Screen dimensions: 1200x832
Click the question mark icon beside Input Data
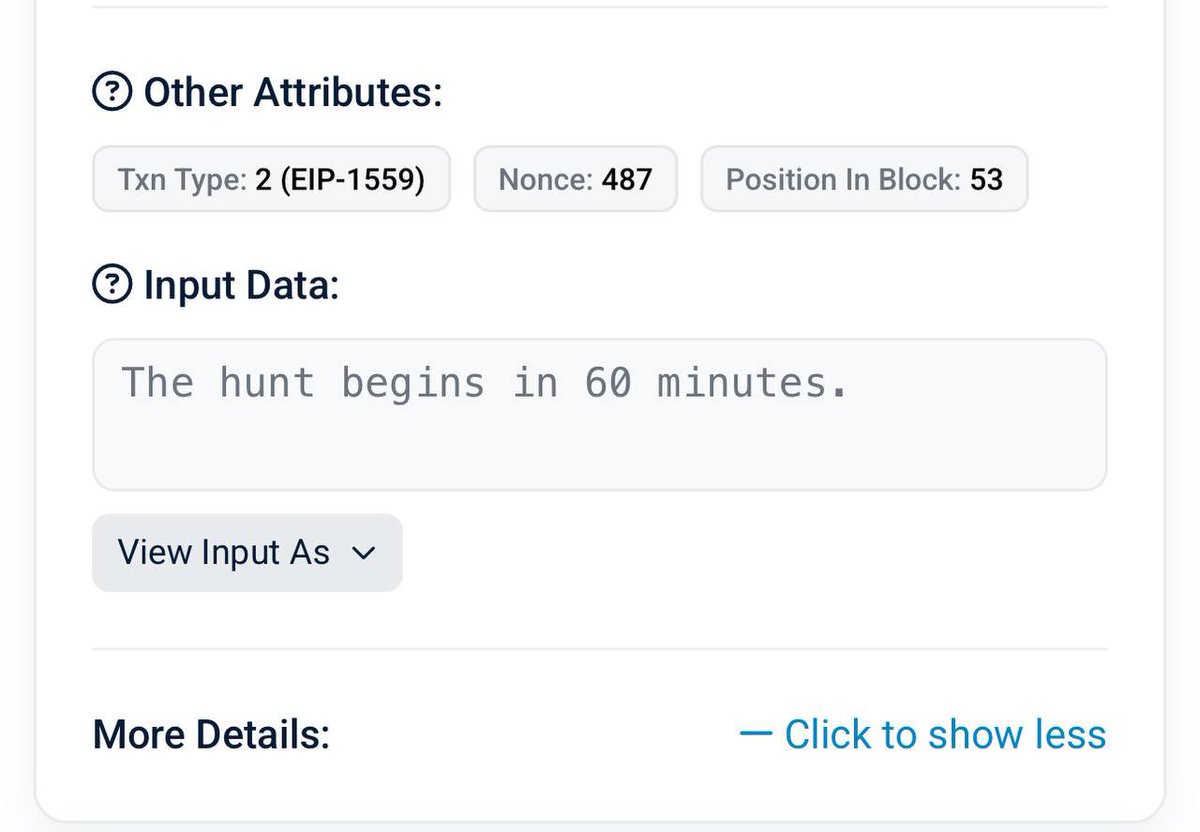coord(112,286)
